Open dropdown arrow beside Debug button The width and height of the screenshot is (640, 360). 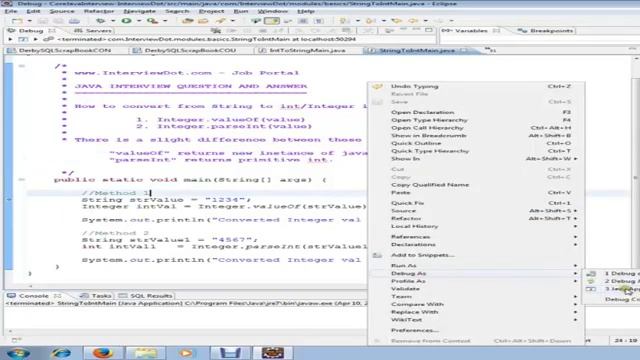pos(113,21)
